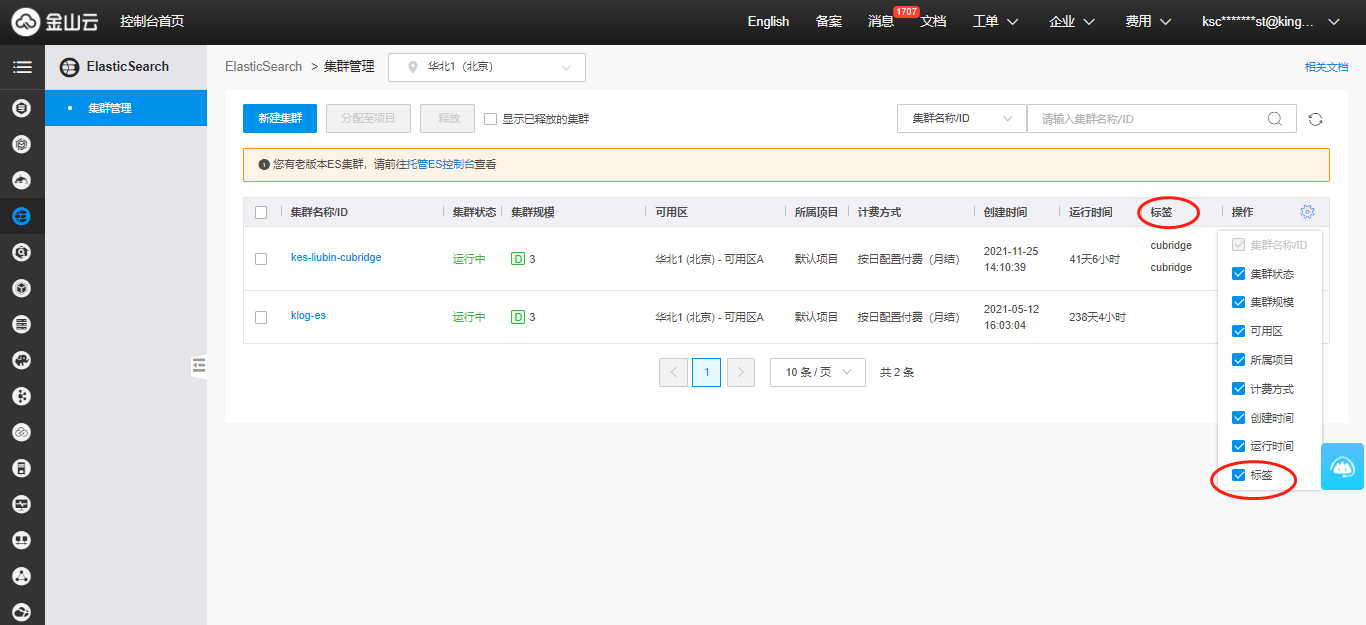The height and width of the screenshot is (625, 1366).
Task: Open the floating customer support icon
Action: point(1342,466)
